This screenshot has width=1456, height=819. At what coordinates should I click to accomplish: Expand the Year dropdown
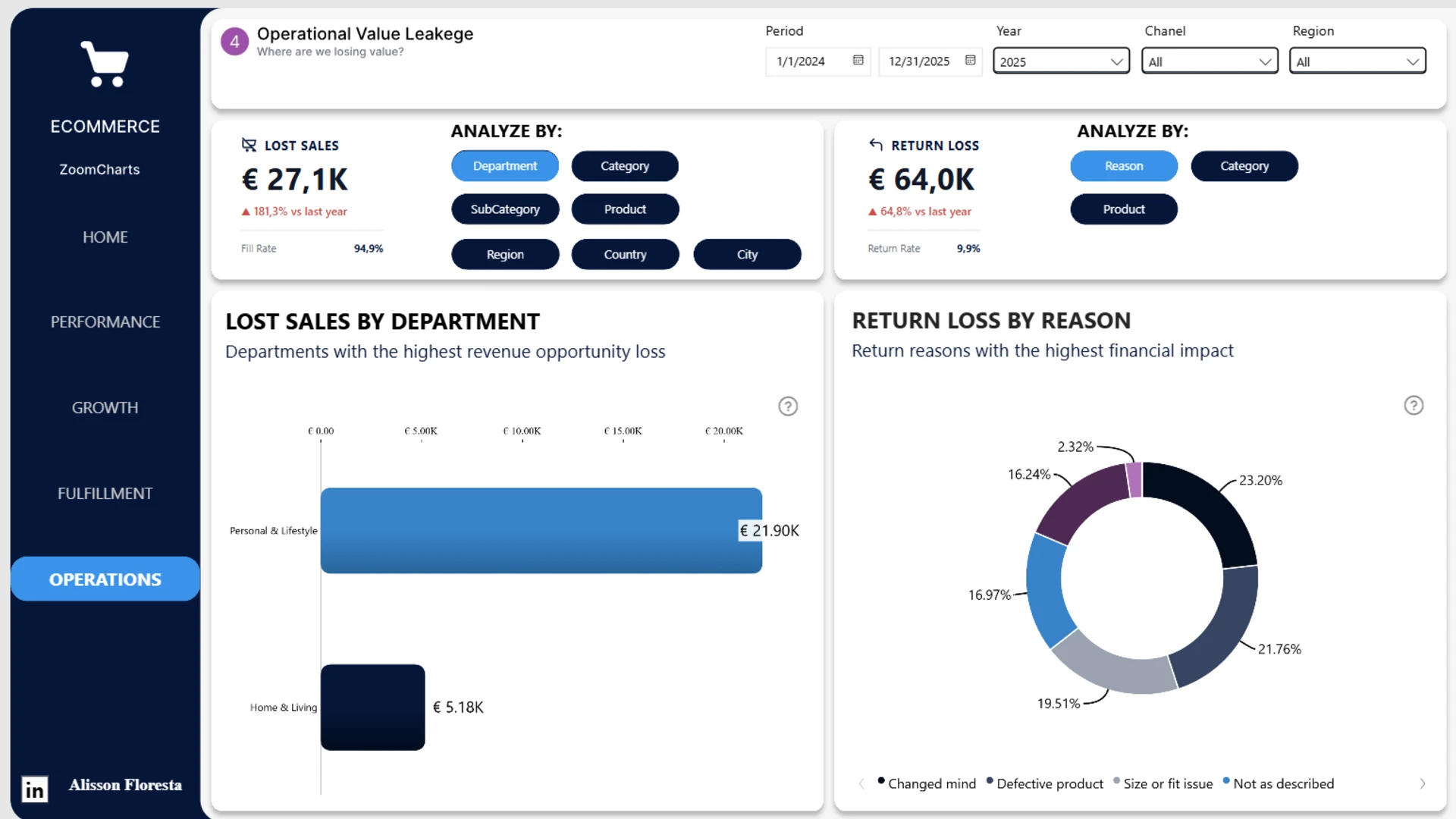(x=1061, y=61)
